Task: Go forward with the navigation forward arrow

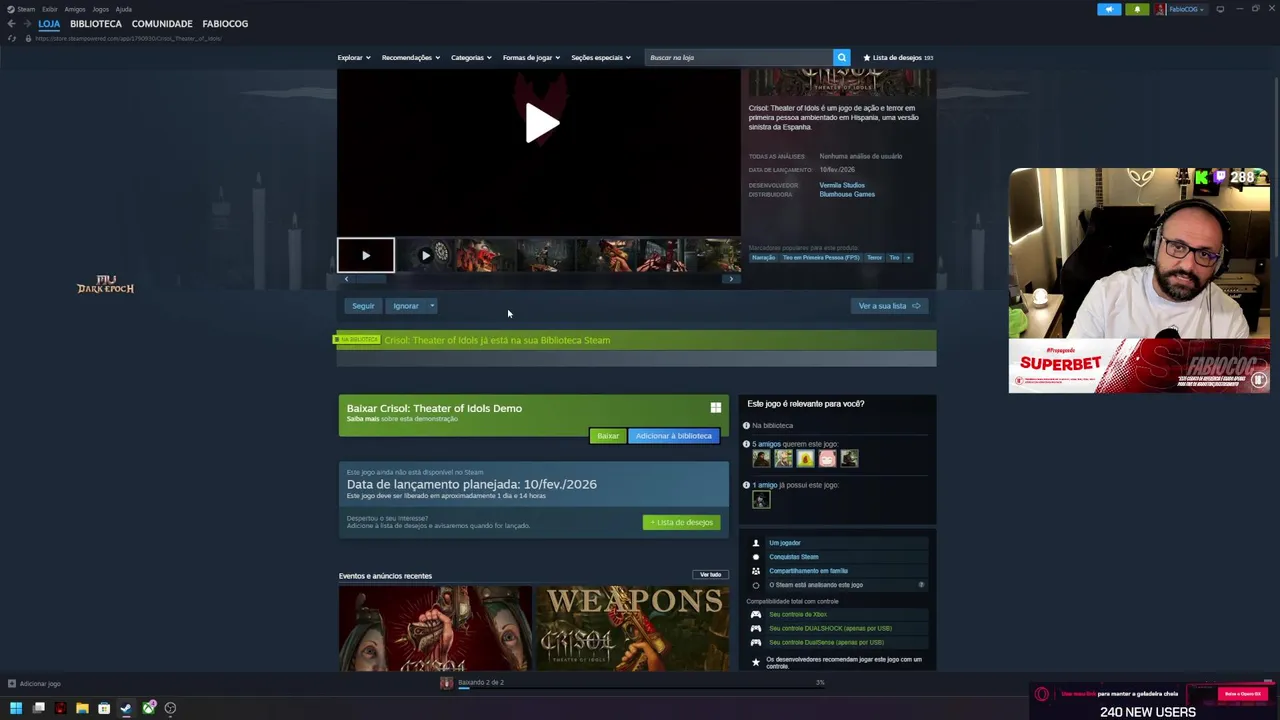Action: click(x=27, y=23)
